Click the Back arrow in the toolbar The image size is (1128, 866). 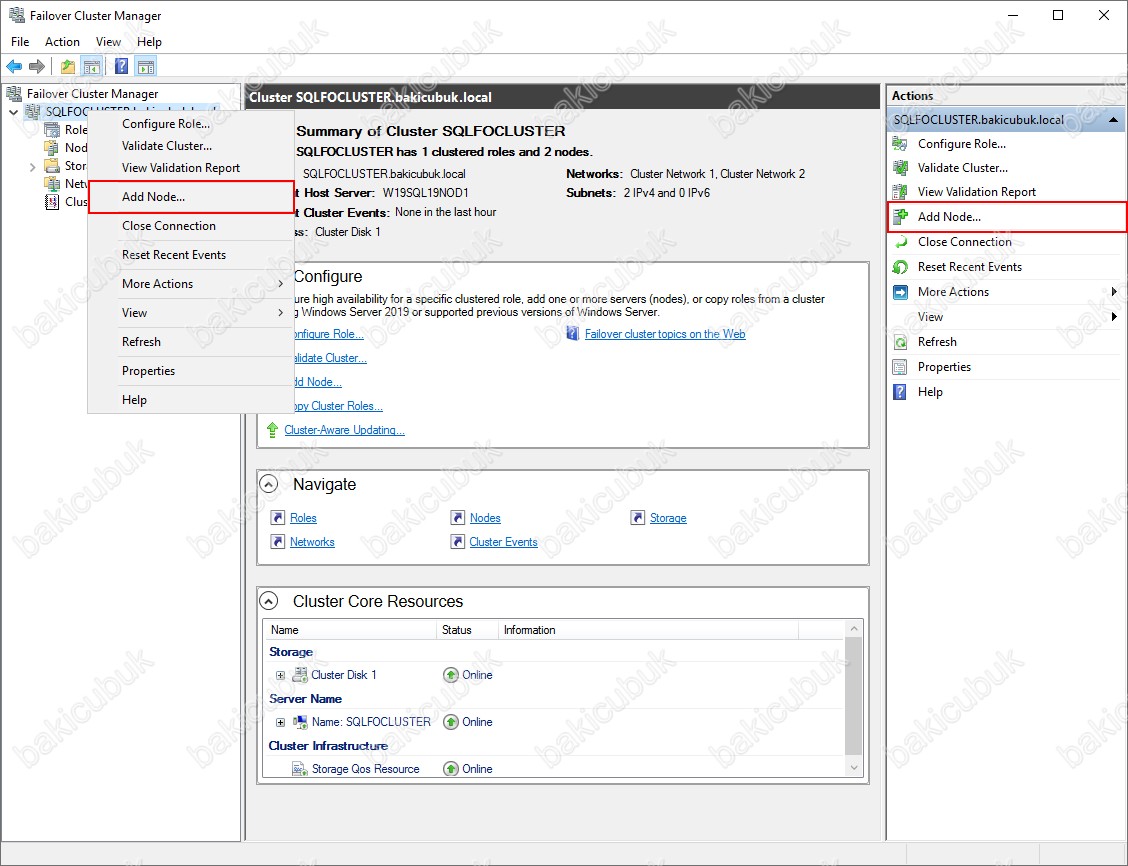pos(14,67)
